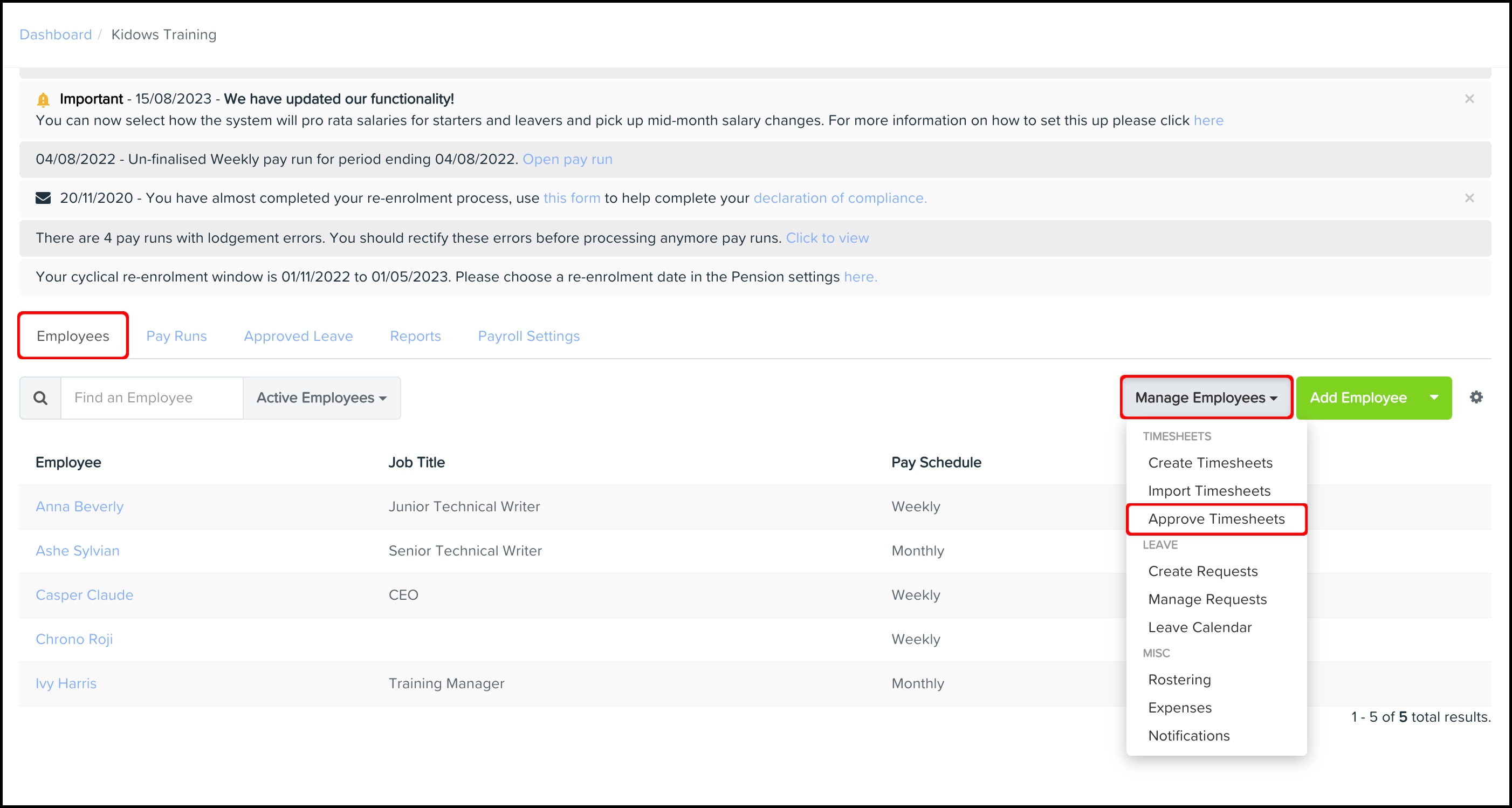Screen dimensions: 1512x808
Task: Dismiss the Important update notification
Action: [x=1469, y=99]
